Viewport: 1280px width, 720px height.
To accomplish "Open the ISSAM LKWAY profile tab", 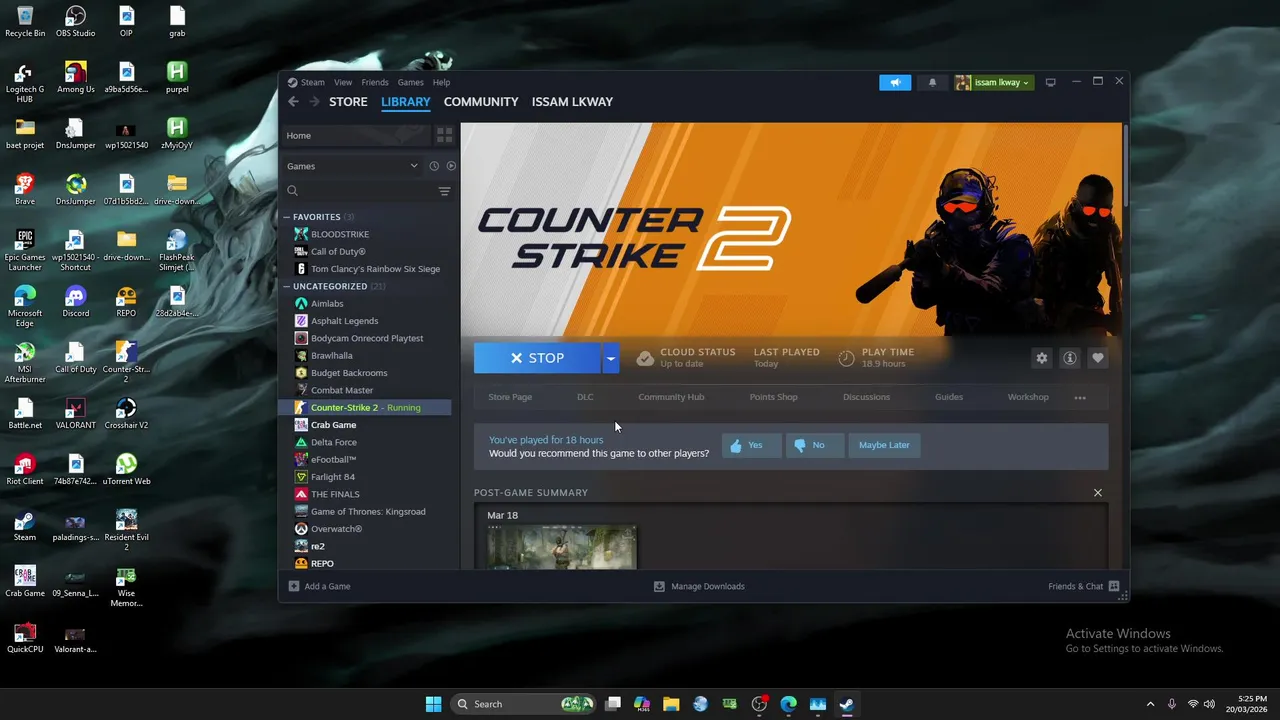I will pyautogui.click(x=572, y=102).
